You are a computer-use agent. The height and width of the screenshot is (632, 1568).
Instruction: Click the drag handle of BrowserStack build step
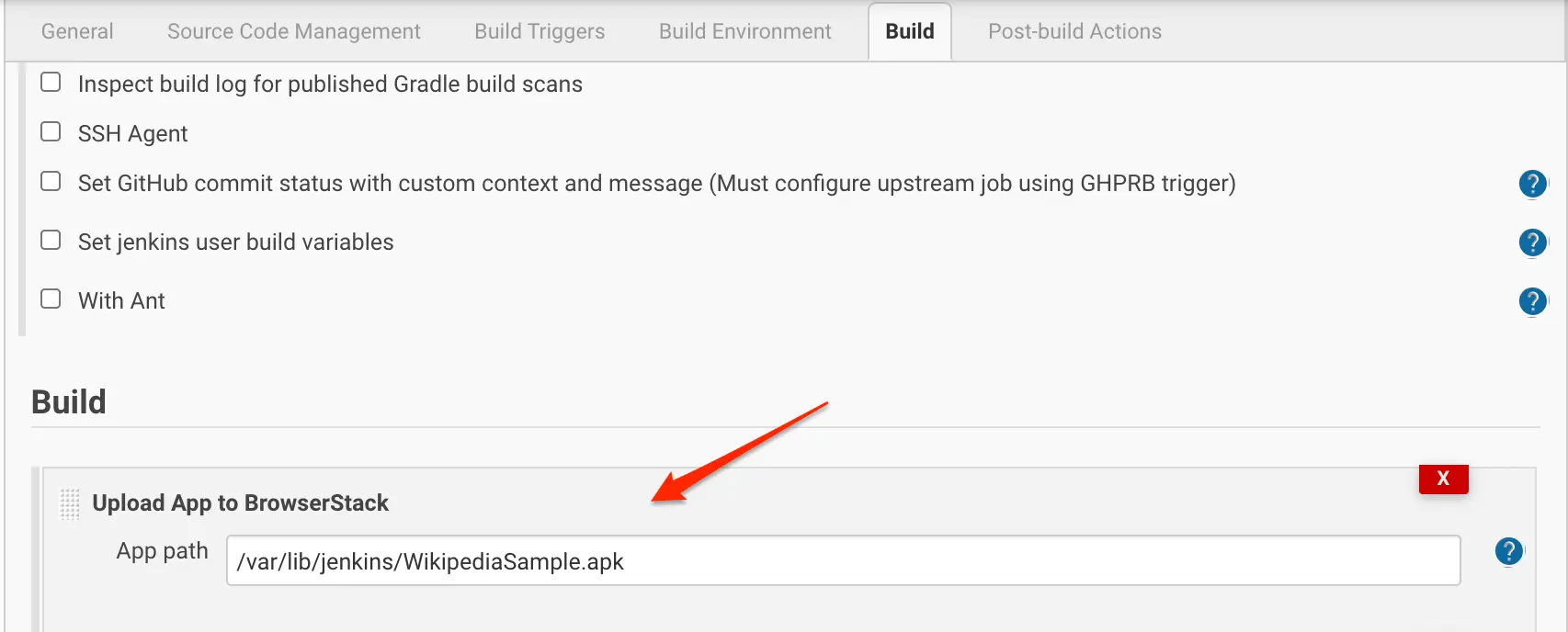coord(70,503)
